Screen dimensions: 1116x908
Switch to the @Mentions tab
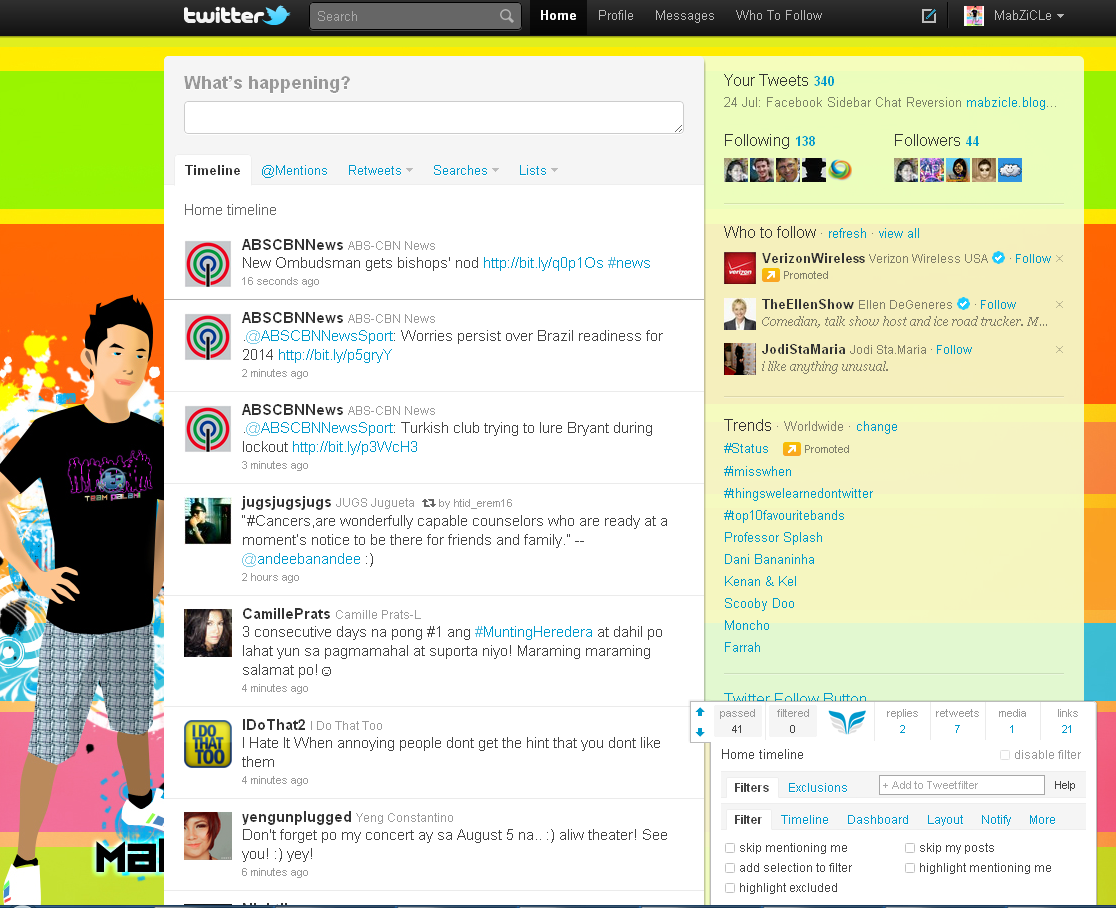pos(294,171)
